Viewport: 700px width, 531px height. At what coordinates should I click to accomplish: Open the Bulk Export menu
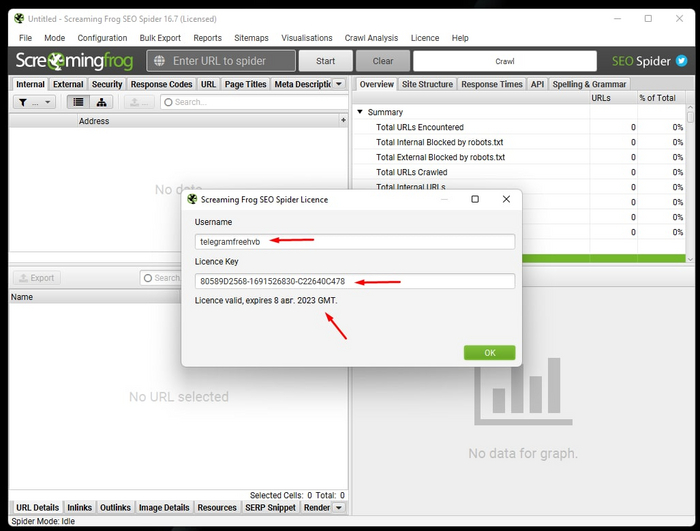coord(160,38)
